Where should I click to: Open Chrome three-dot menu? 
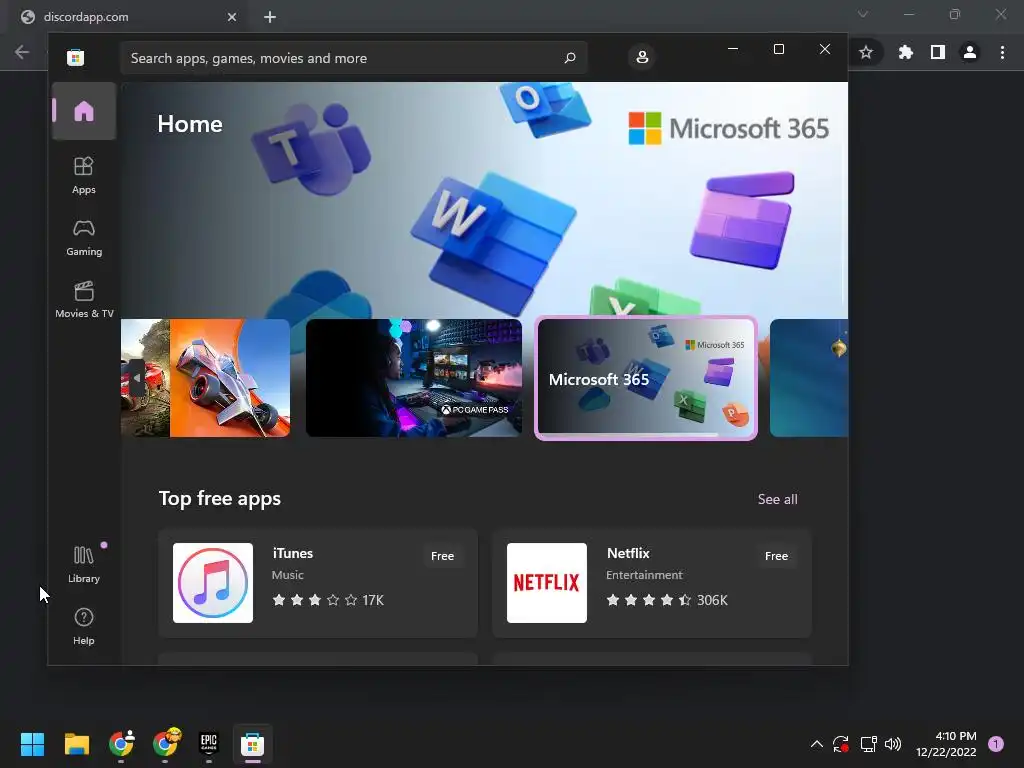[x=1002, y=52]
